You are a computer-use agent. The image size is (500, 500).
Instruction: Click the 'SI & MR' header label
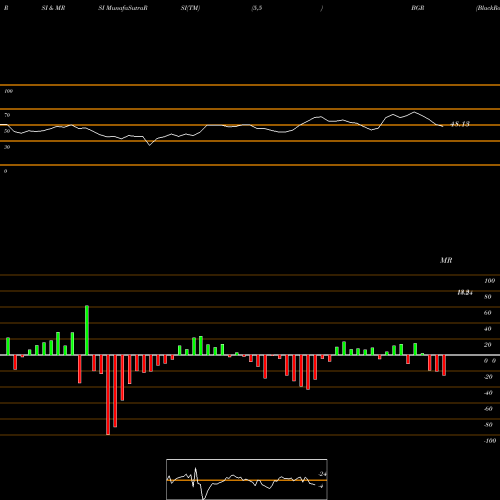pos(53,8)
